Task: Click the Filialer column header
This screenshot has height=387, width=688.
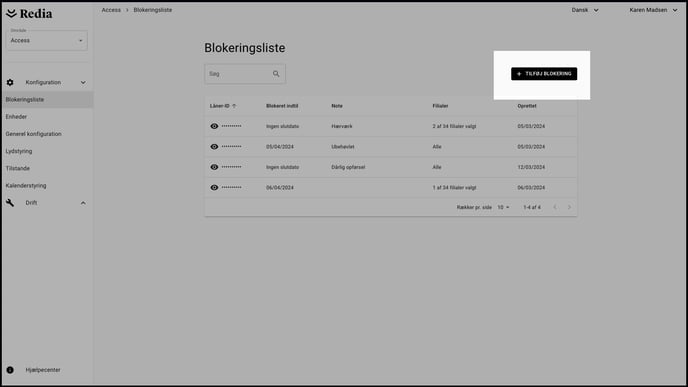Action: pos(440,106)
